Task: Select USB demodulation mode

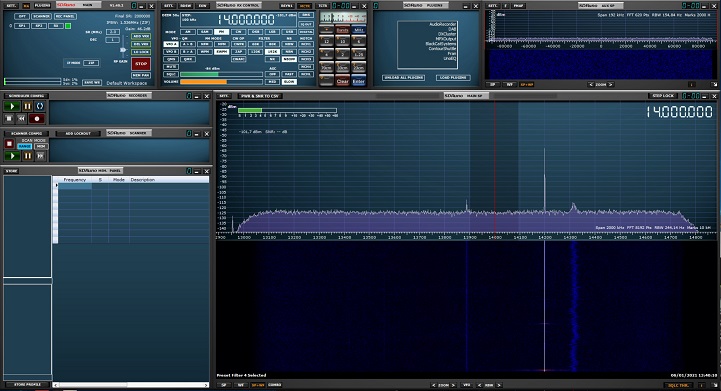Action: point(289,32)
